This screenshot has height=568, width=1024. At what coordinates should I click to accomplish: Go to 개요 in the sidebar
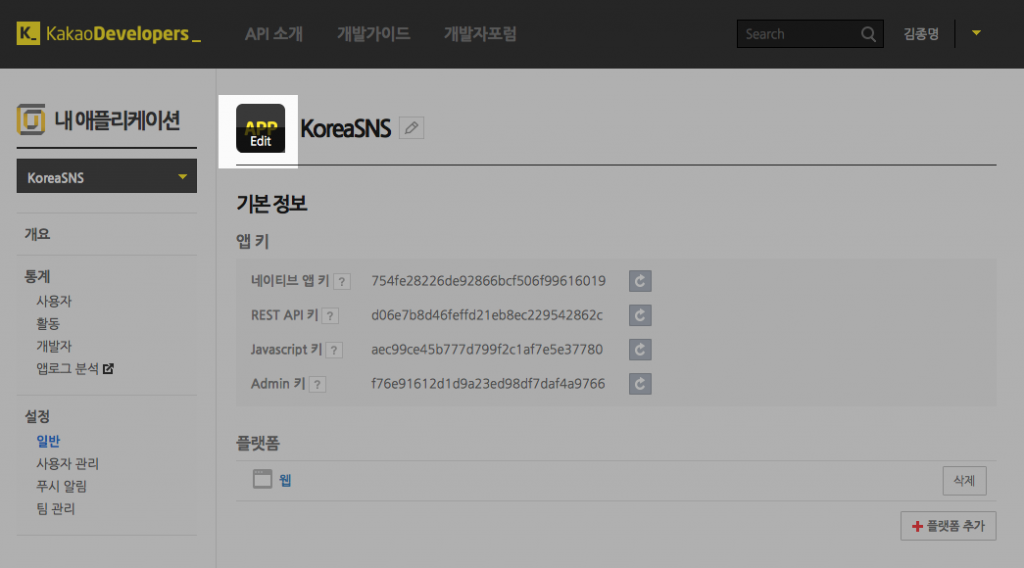point(37,234)
